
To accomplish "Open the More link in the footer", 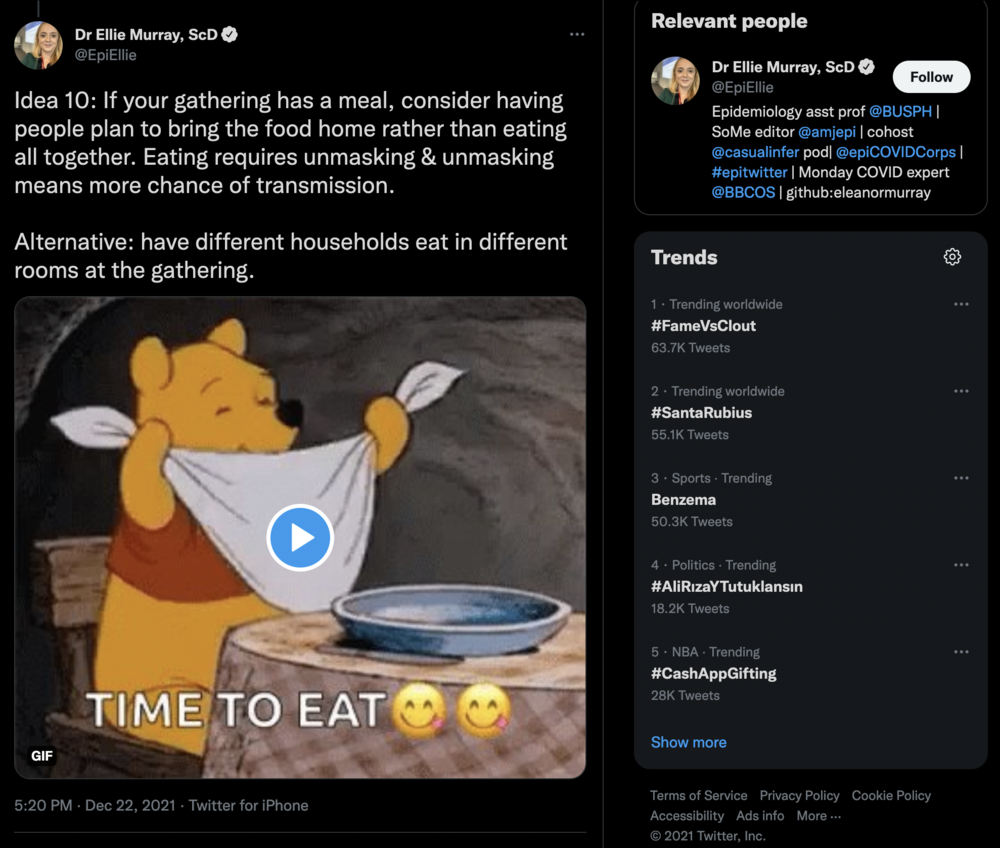I will pos(817,815).
